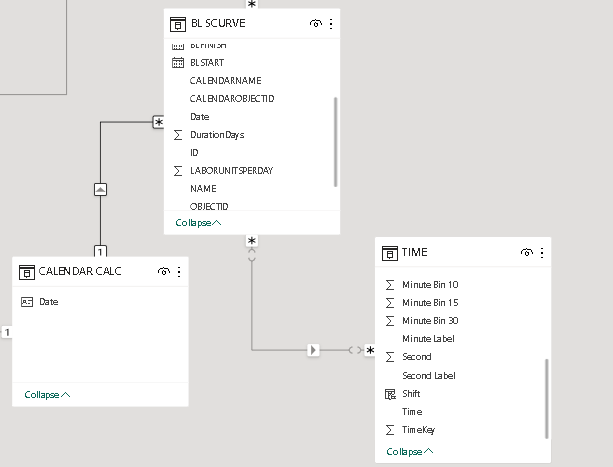The height and width of the screenshot is (467, 613).
Task: Select the CALENDARNAME field
Action: click(x=226, y=81)
